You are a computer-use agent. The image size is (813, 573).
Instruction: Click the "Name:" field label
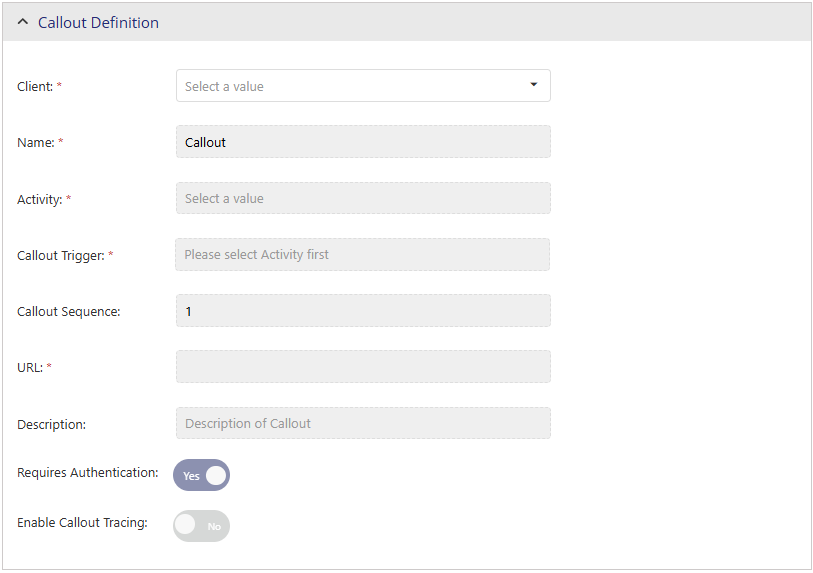tap(35, 143)
